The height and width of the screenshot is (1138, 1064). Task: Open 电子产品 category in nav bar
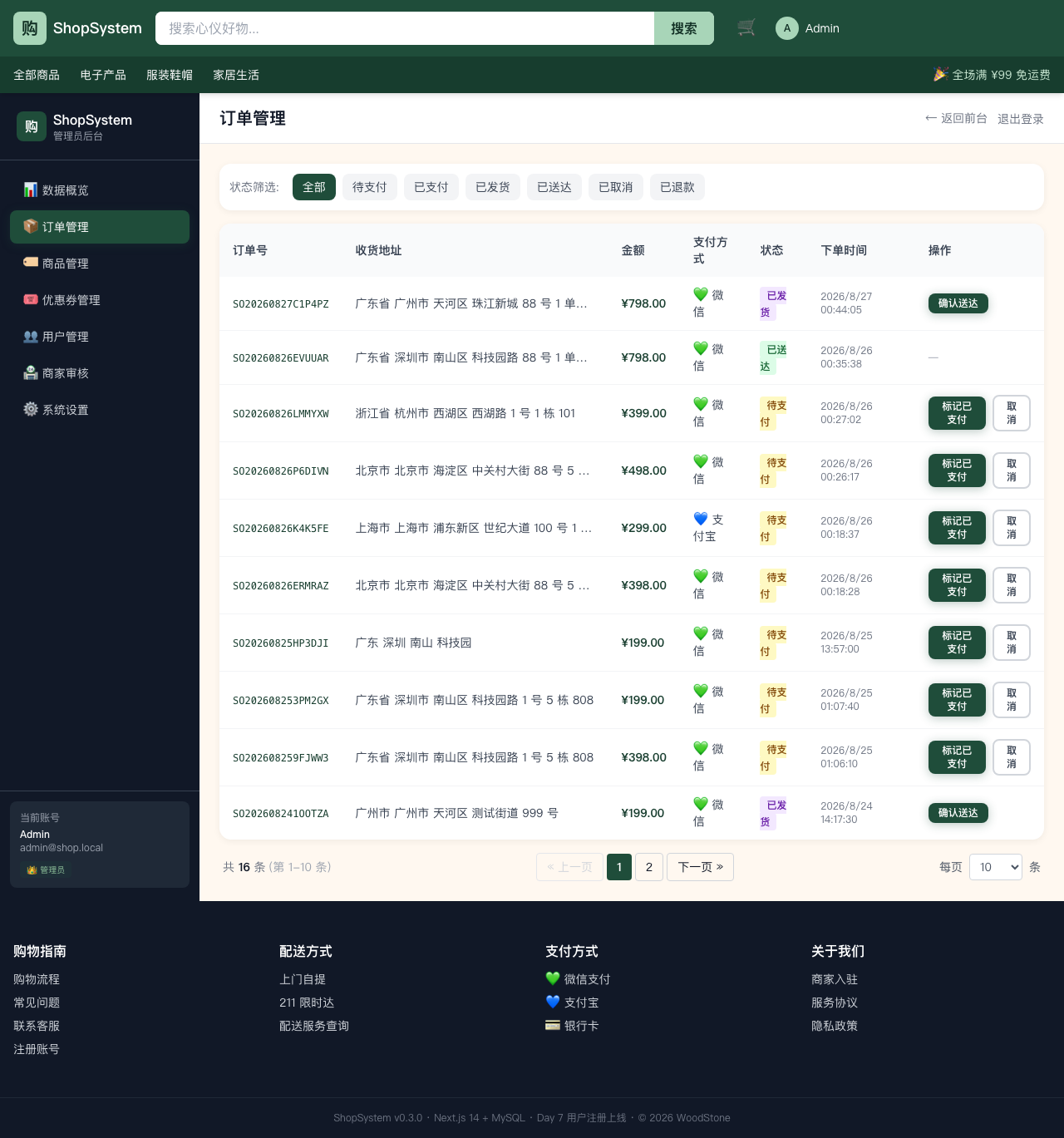pos(103,75)
